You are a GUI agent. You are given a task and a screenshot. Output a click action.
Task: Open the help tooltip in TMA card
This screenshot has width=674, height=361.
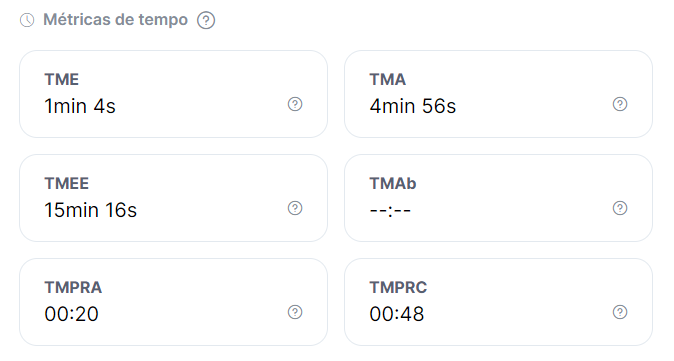click(620, 104)
